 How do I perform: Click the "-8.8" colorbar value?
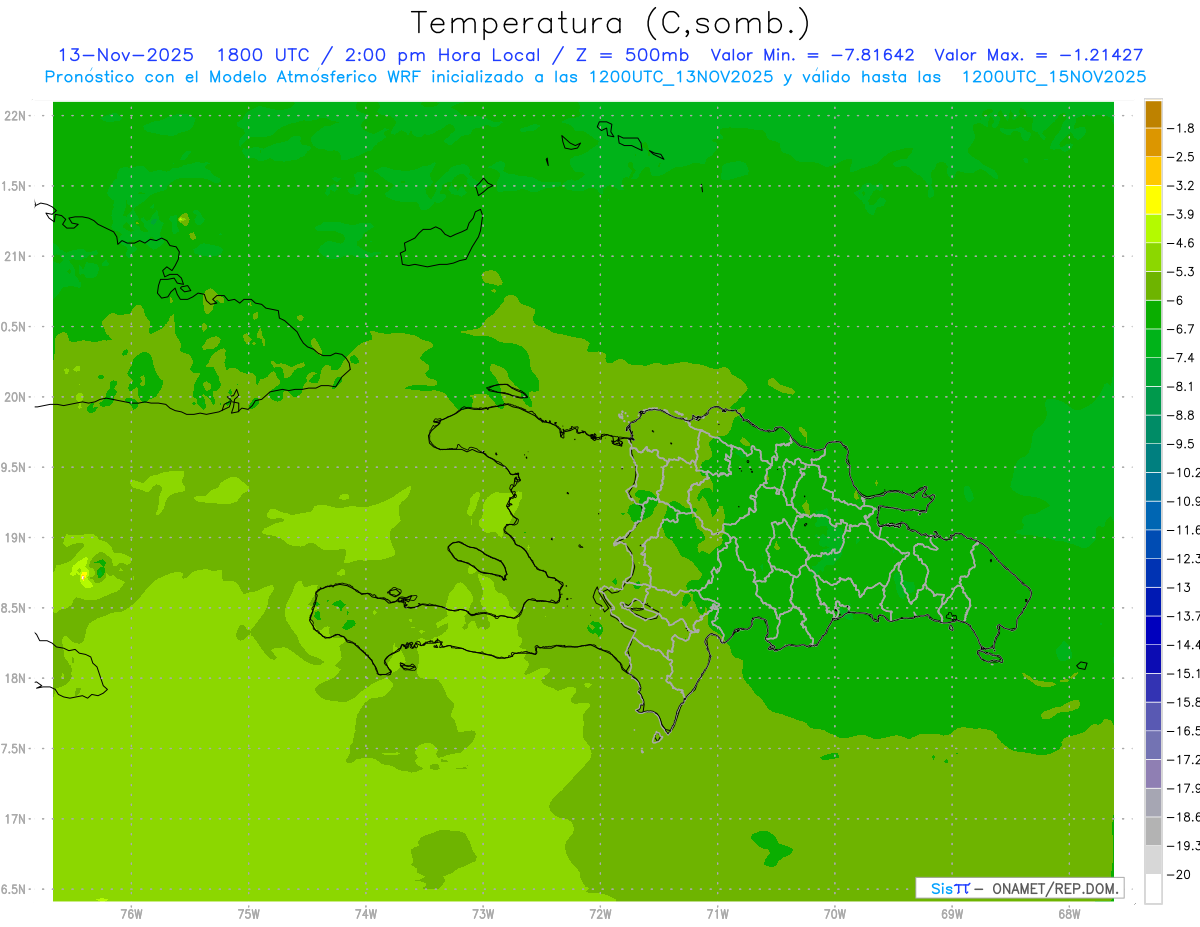coord(1182,415)
